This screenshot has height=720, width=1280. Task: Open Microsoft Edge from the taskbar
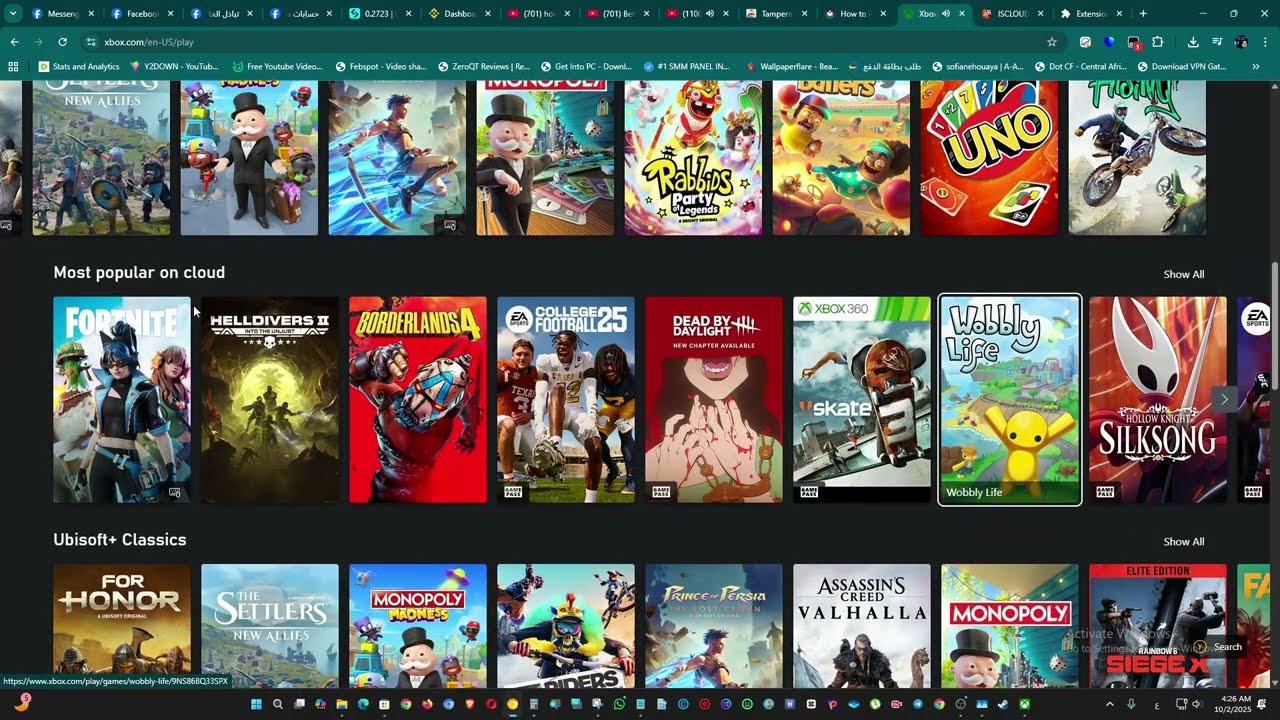coord(363,704)
